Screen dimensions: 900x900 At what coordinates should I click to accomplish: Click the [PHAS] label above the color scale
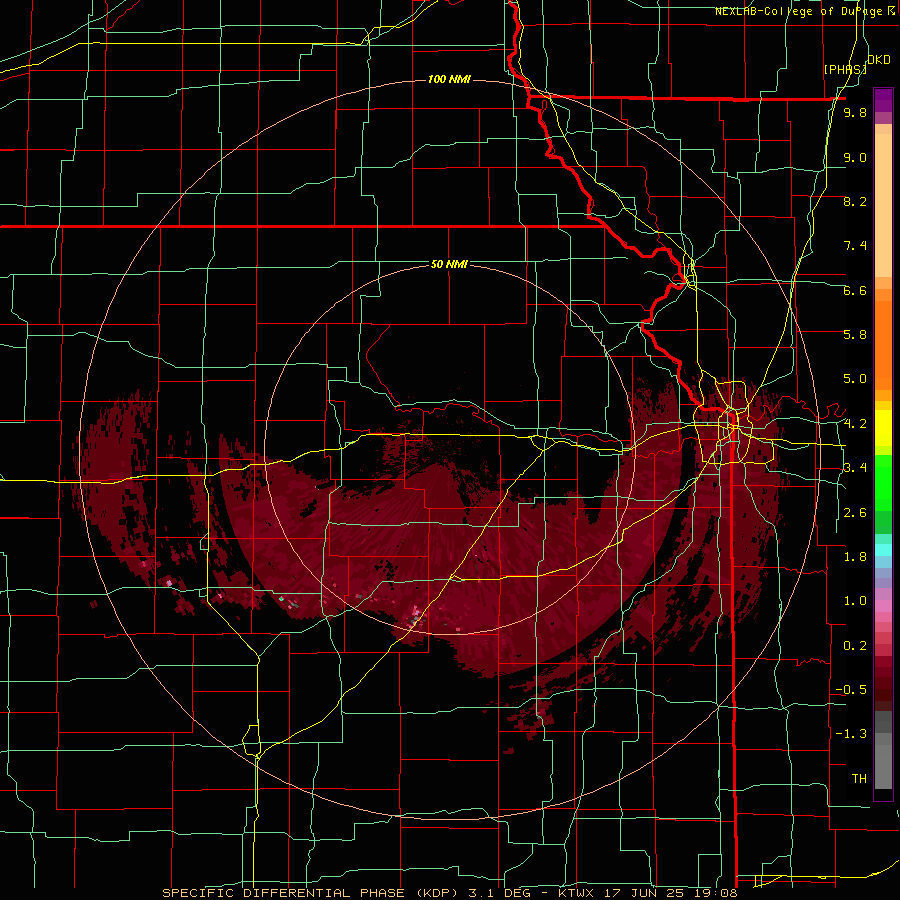(845, 69)
